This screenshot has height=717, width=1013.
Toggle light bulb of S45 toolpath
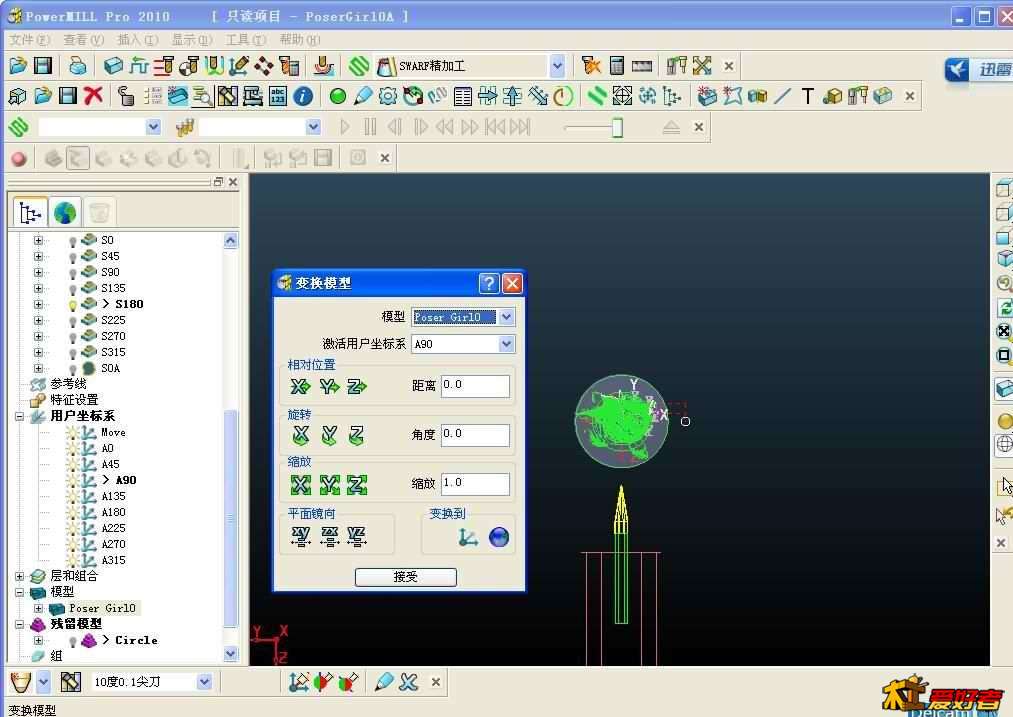[72, 257]
